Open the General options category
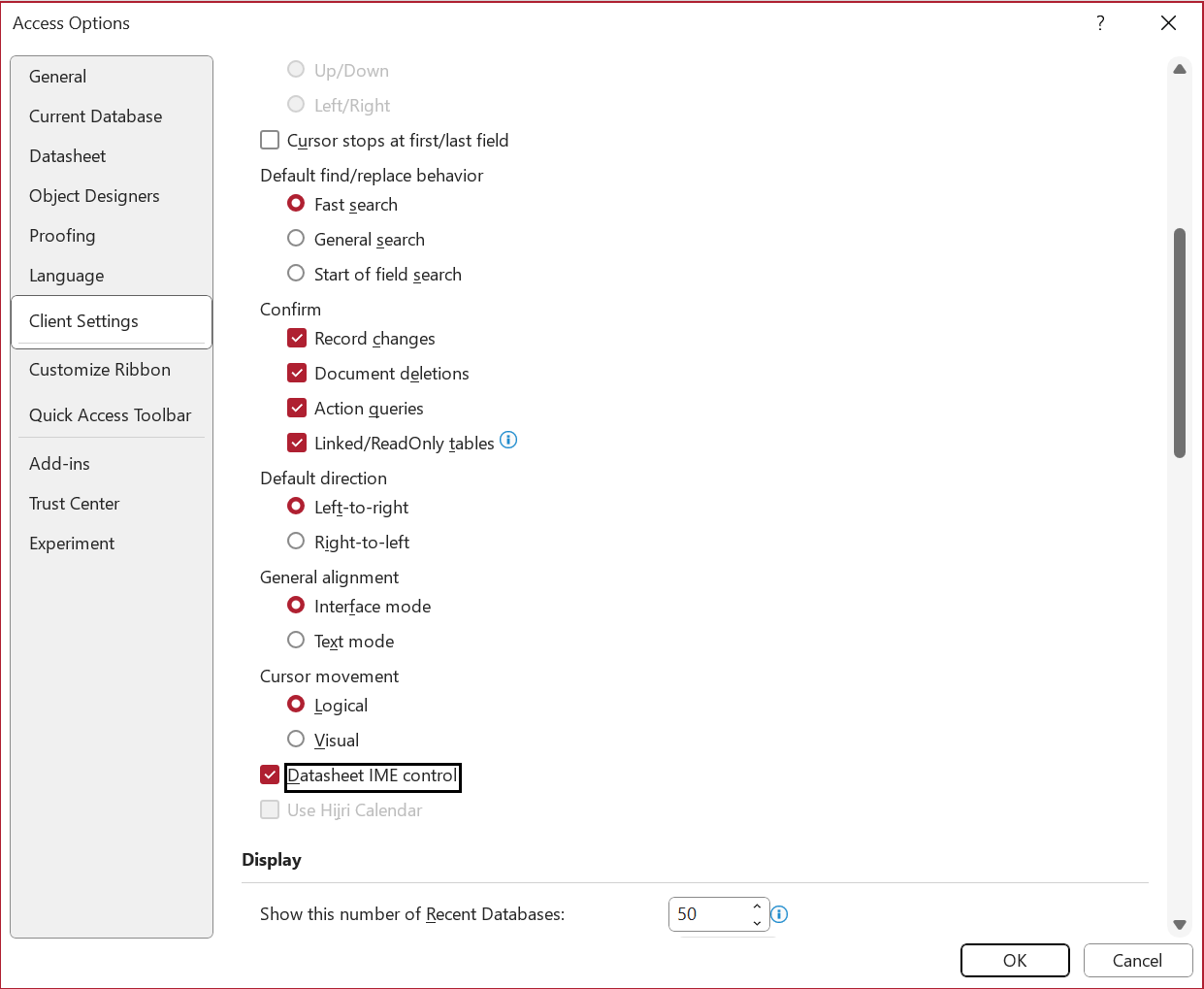 click(x=112, y=77)
